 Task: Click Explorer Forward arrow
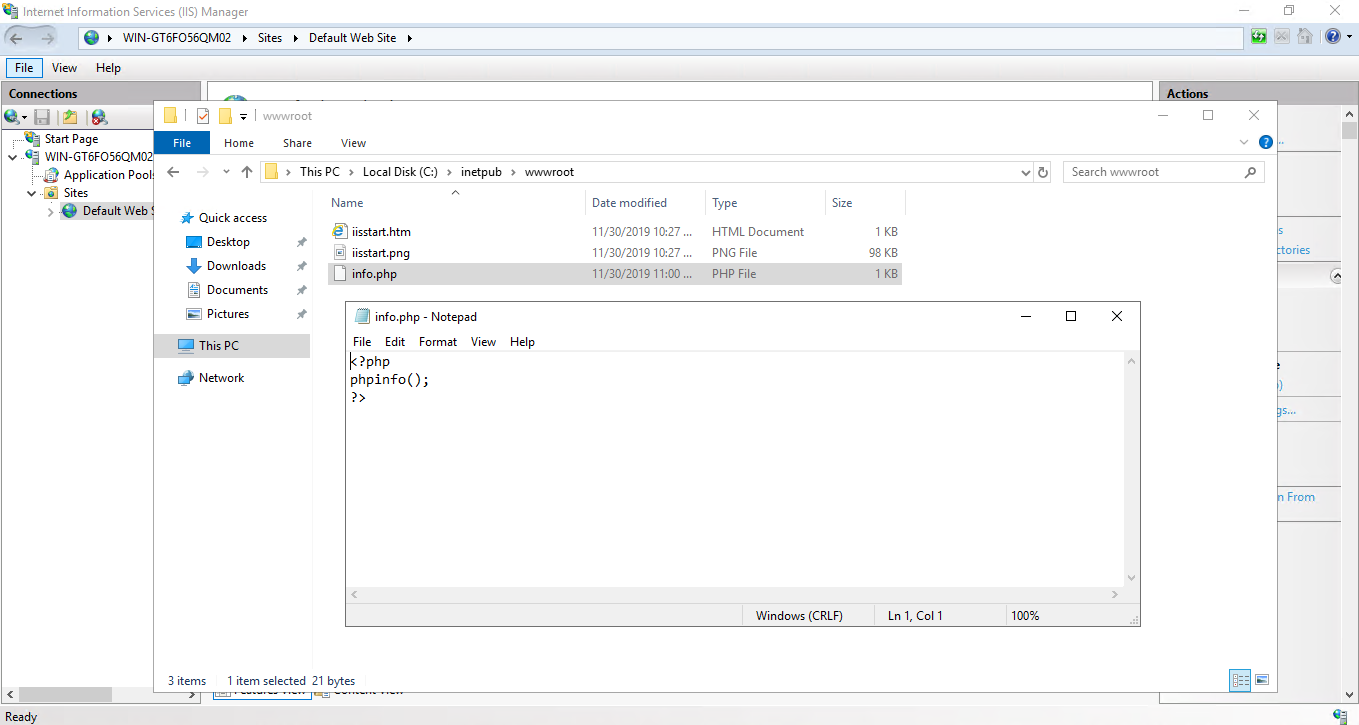(x=203, y=172)
